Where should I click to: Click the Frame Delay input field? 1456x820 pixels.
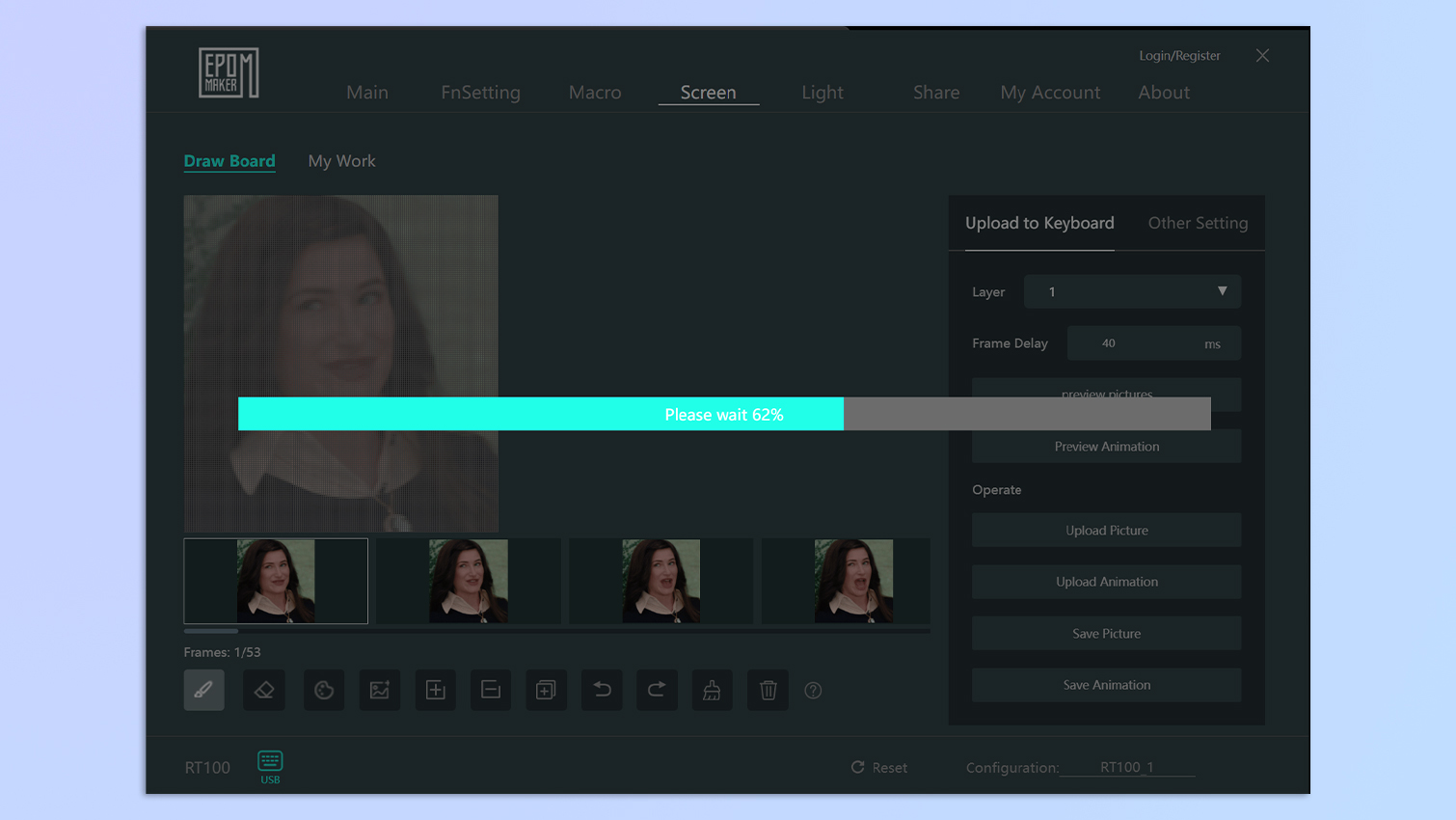click(x=1133, y=343)
